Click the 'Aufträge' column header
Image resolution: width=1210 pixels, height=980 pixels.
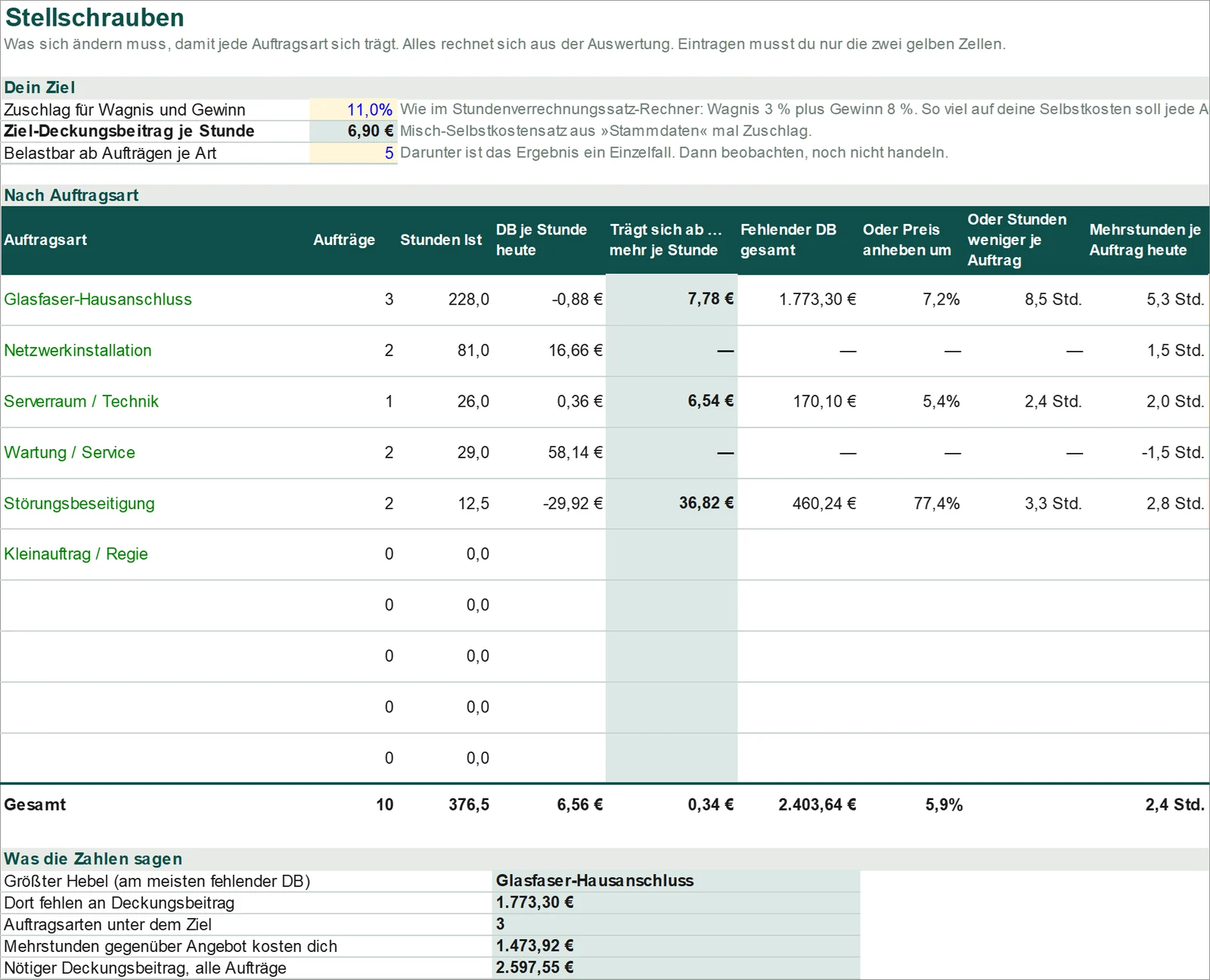click(344, 240)
